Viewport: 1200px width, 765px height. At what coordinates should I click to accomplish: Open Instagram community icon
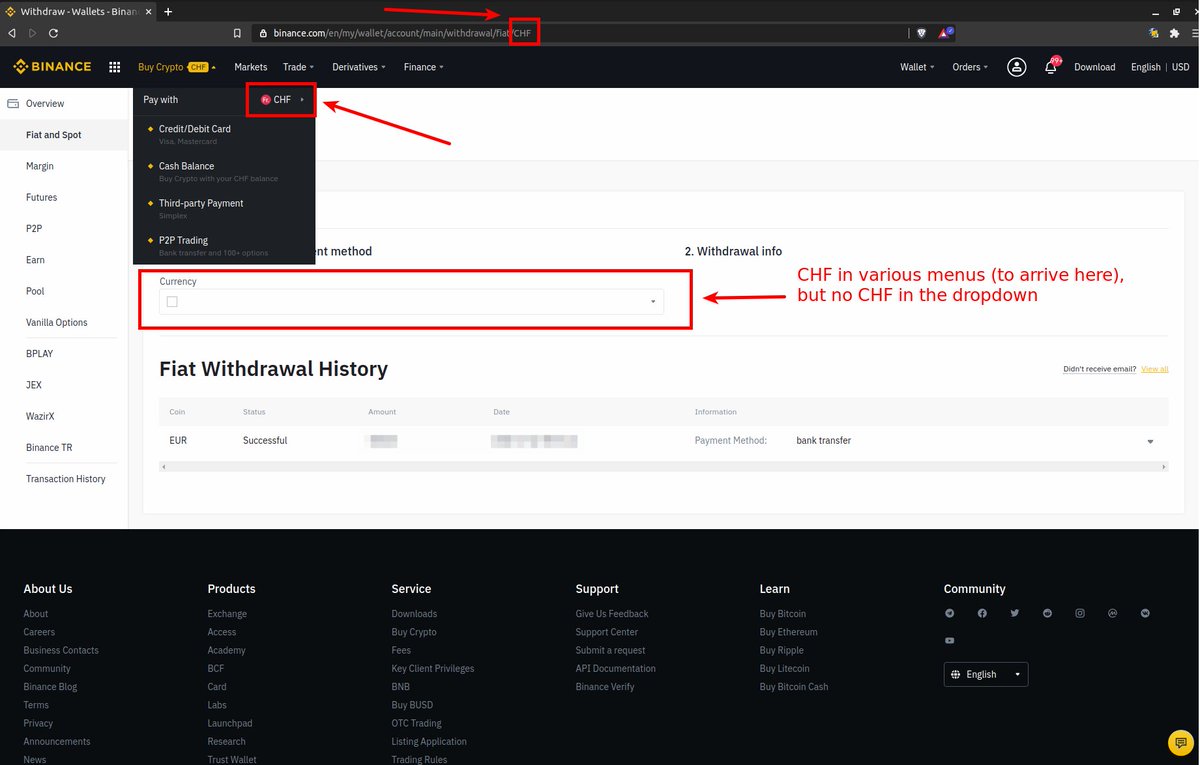(1080, 613)
